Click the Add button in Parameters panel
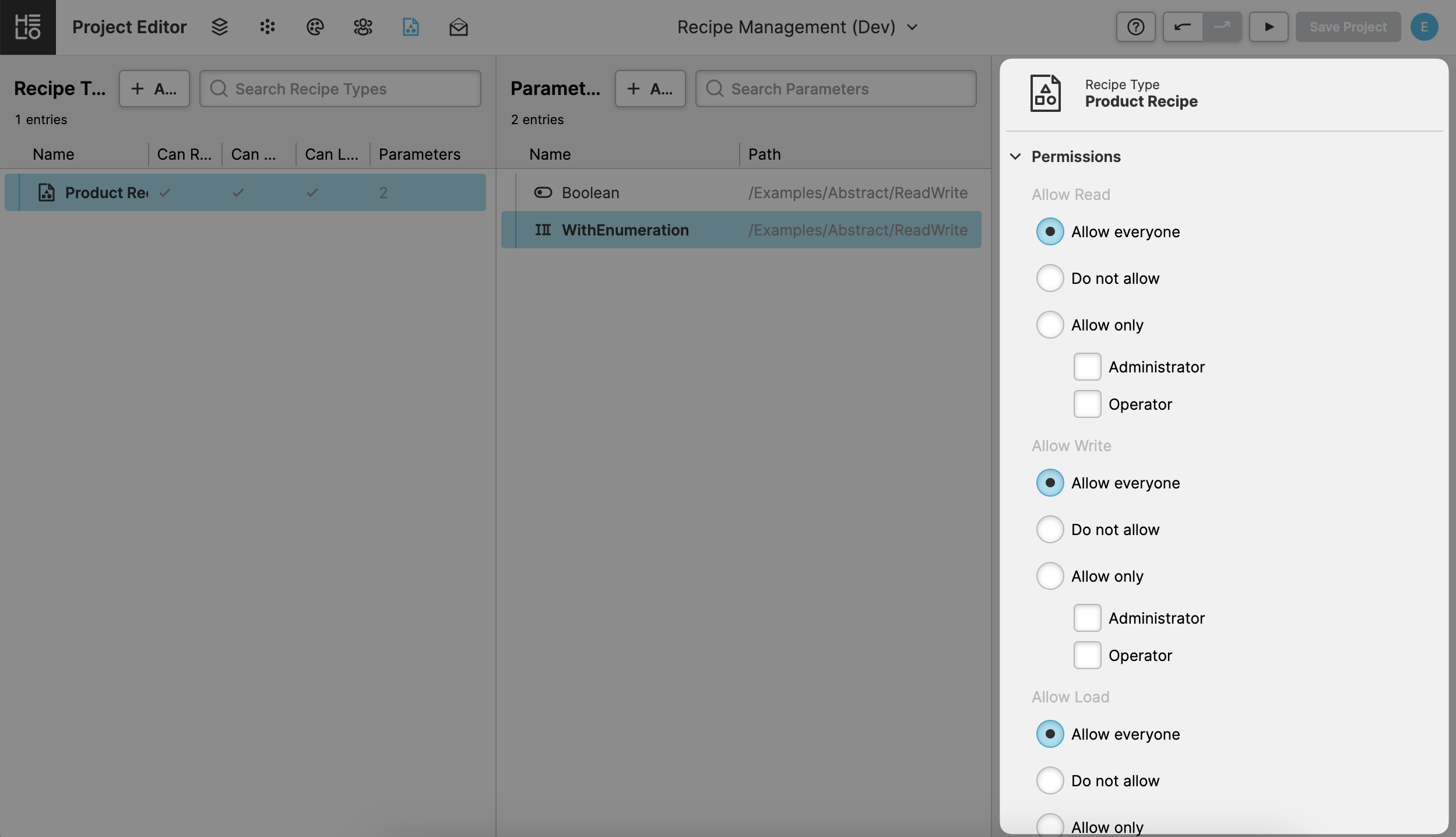 point(650,89)
